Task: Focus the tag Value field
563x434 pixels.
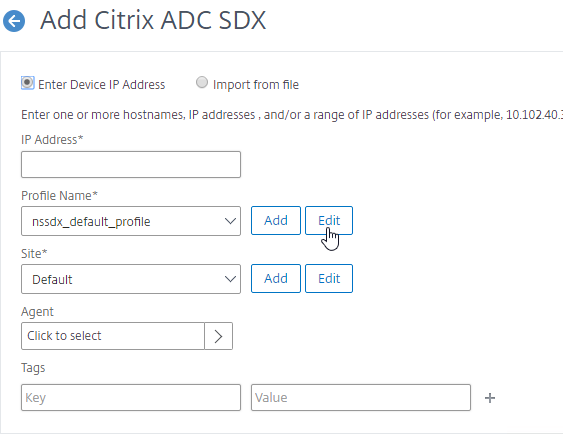Action: click(x=361, y=397)
